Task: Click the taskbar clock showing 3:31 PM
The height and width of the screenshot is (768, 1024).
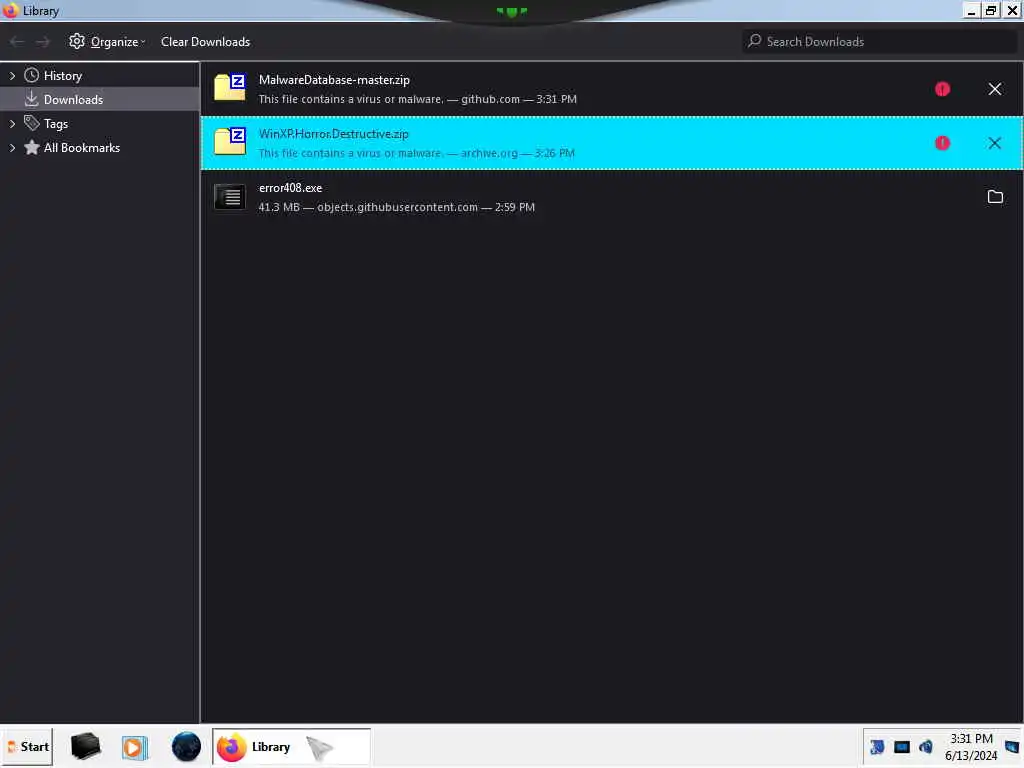Action: coord(971,747)
